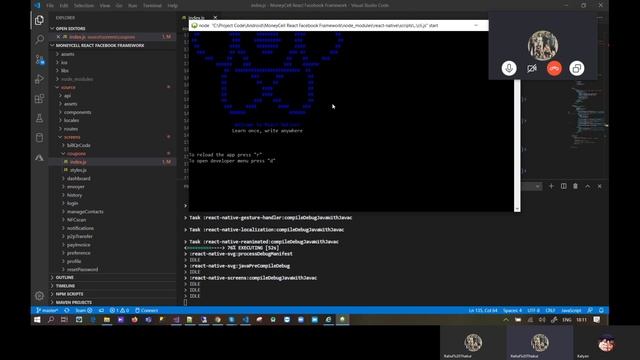Click the Connect status bar item
Viewport: 640px width, 360px height.
click(x=146, y=311)
